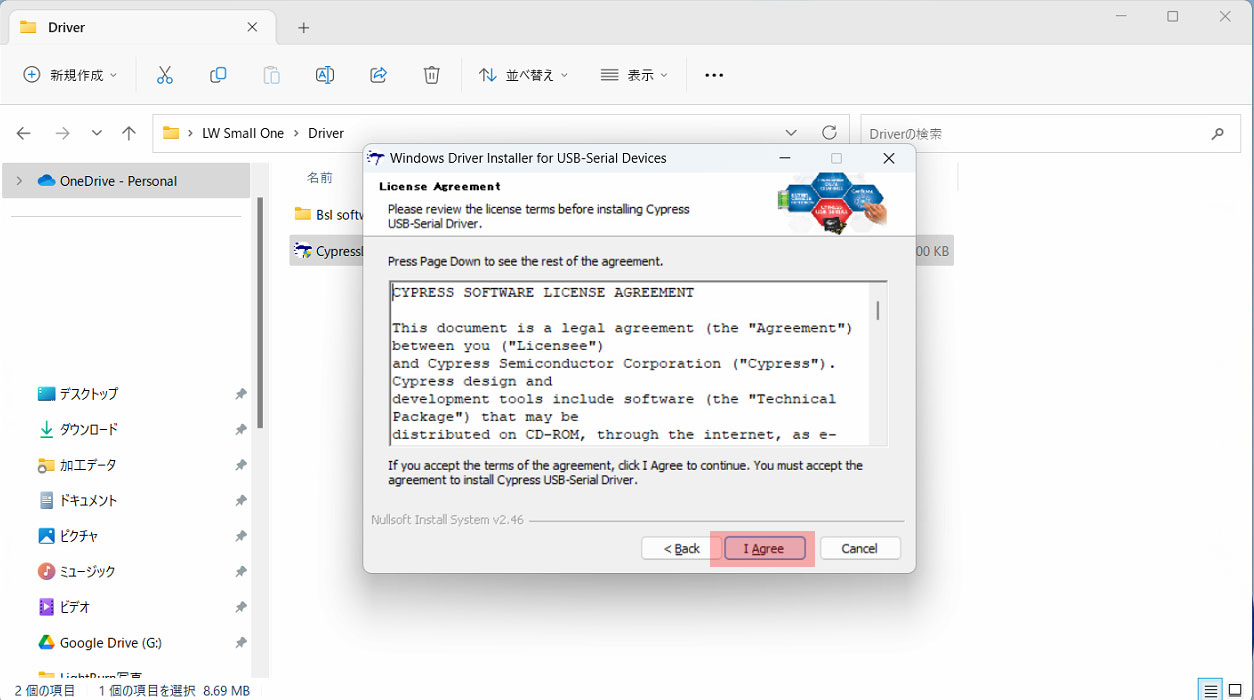Unpin 加工データ using its pin icon

[x=241, y=465]
